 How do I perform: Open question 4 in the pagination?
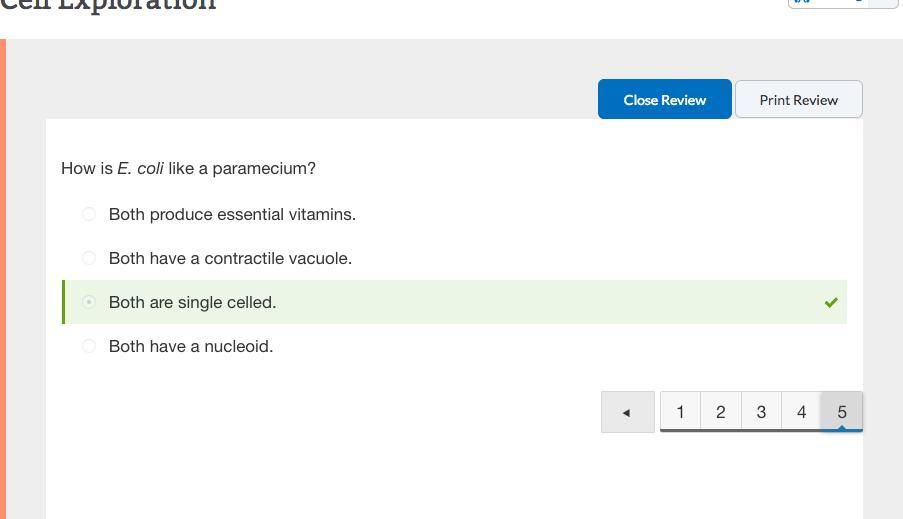pos(801,412)
